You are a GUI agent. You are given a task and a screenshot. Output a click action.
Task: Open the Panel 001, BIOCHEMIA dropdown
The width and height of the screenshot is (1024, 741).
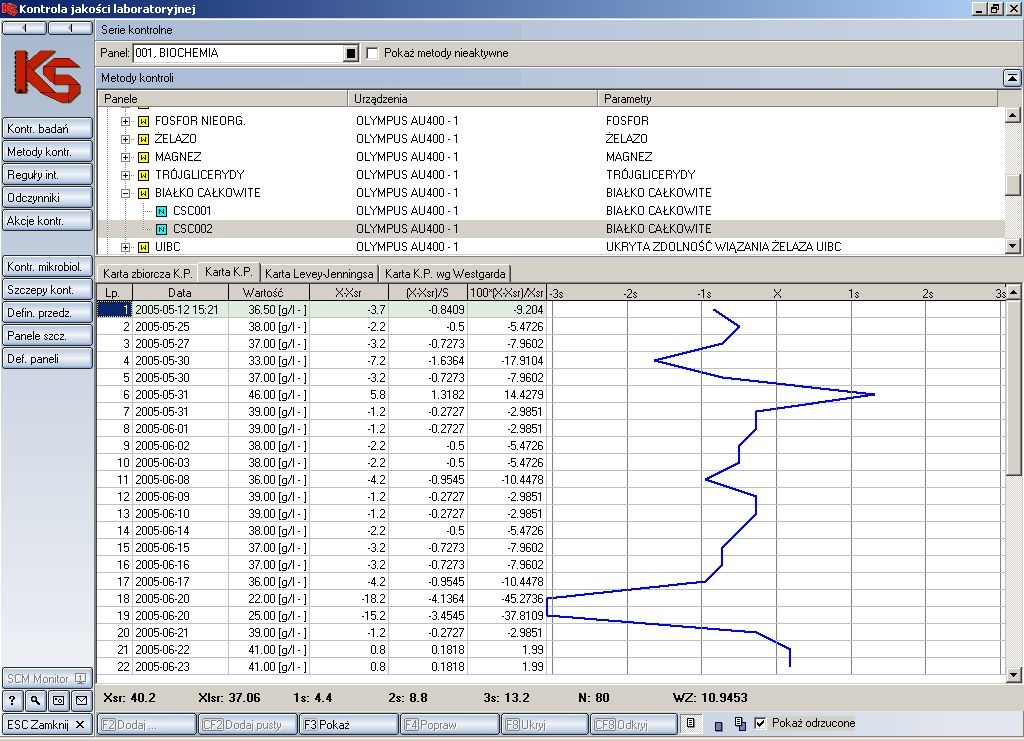point(351,53)
